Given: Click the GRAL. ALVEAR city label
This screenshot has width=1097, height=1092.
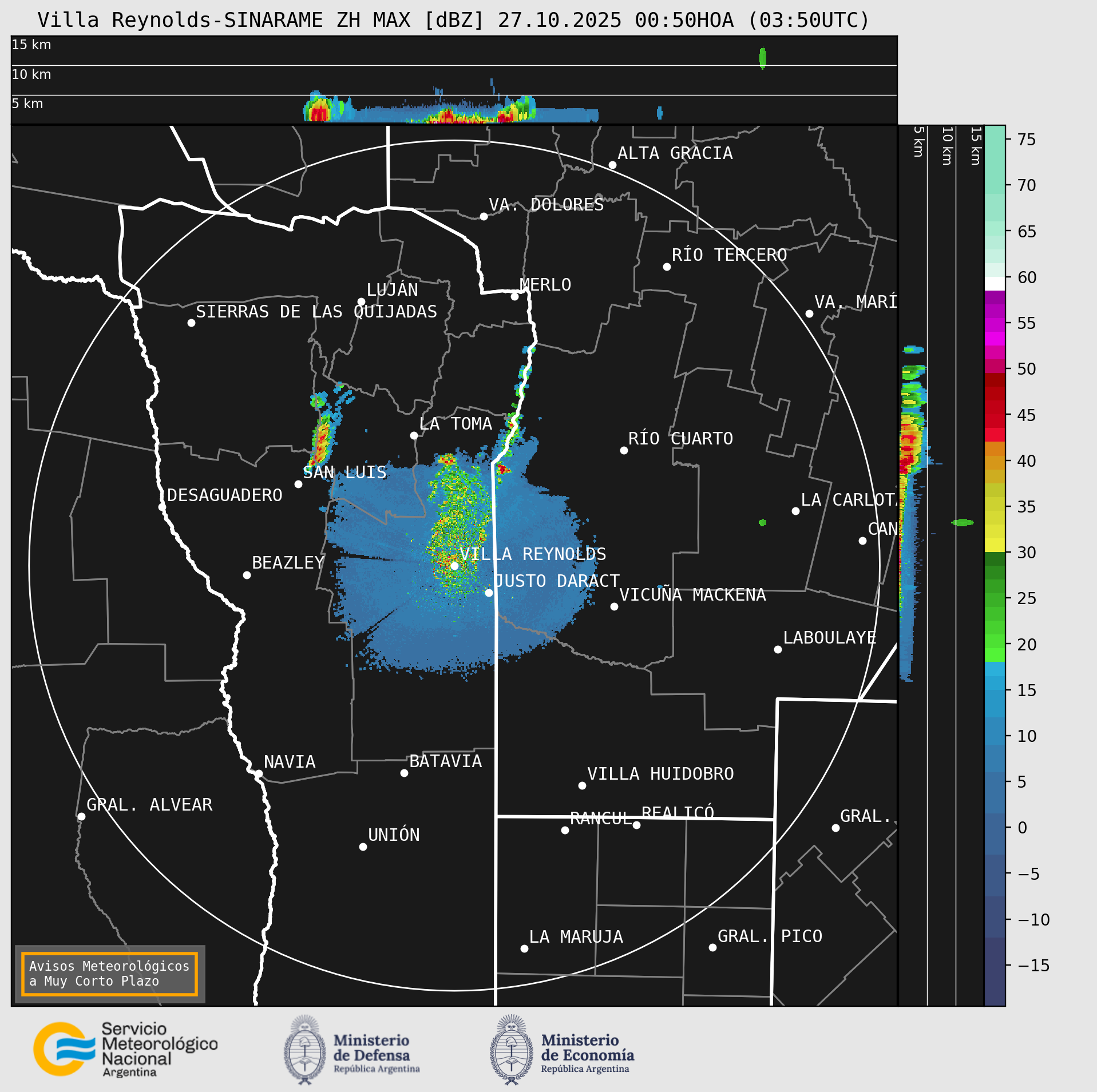Looking at the screenshot, I should (149, 805).
